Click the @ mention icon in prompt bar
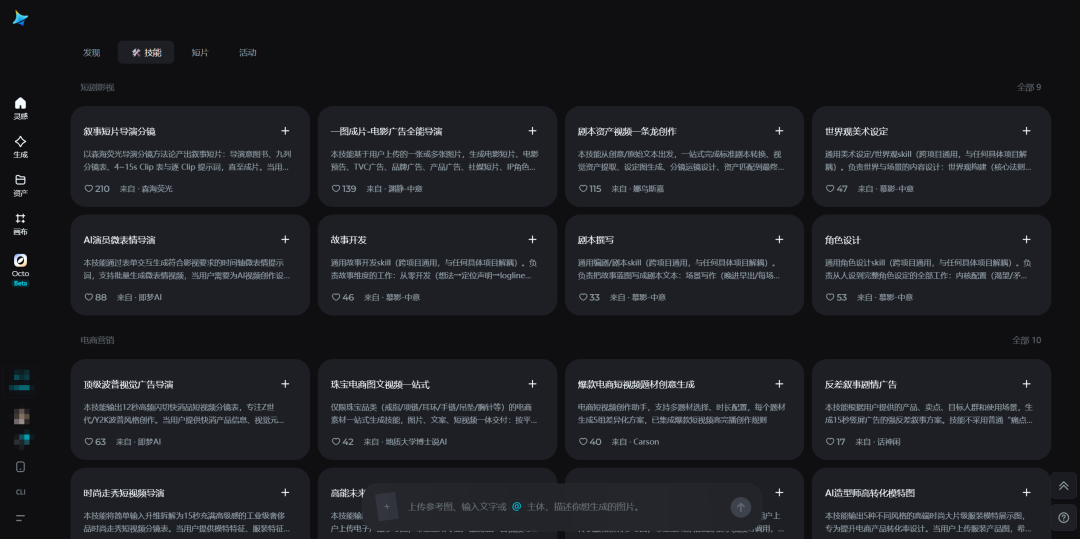This screenshot has height=539, width=1080. coord(517,507)
